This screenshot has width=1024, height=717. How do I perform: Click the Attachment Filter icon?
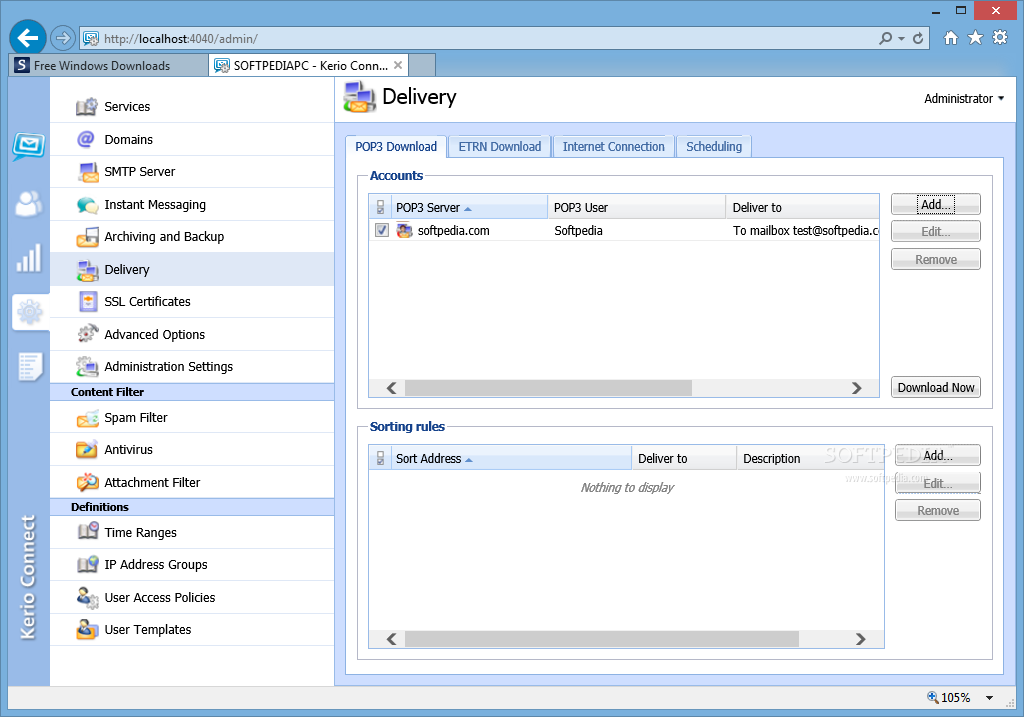tap(88, 483)
